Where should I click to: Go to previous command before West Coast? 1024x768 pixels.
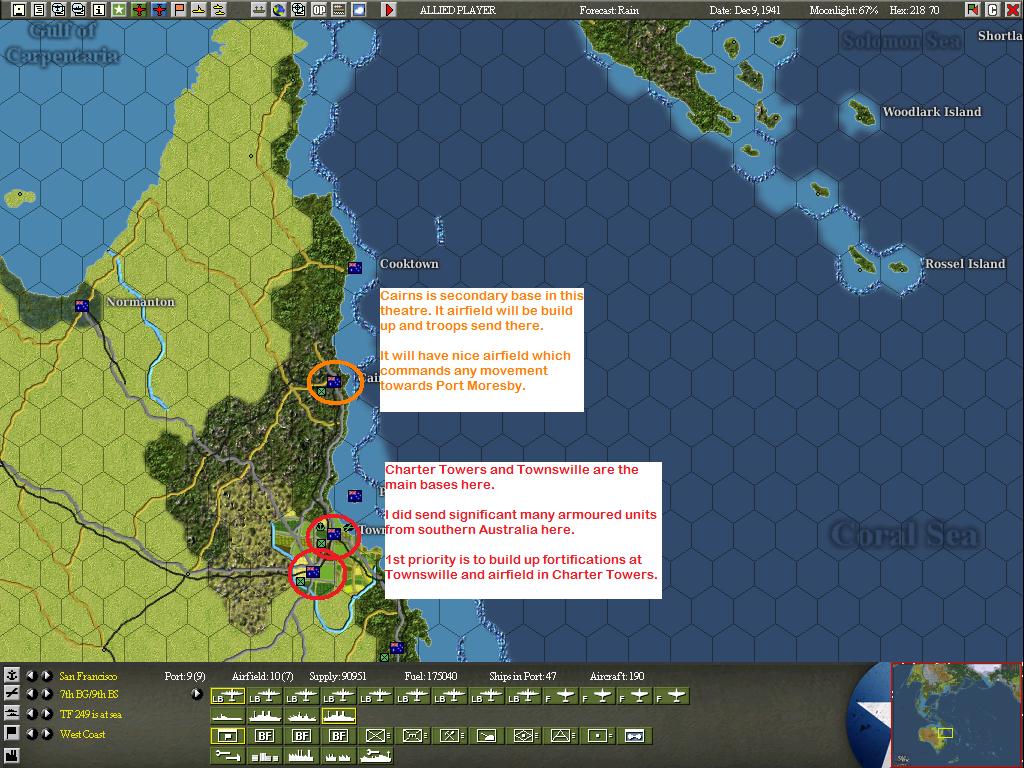31,733
